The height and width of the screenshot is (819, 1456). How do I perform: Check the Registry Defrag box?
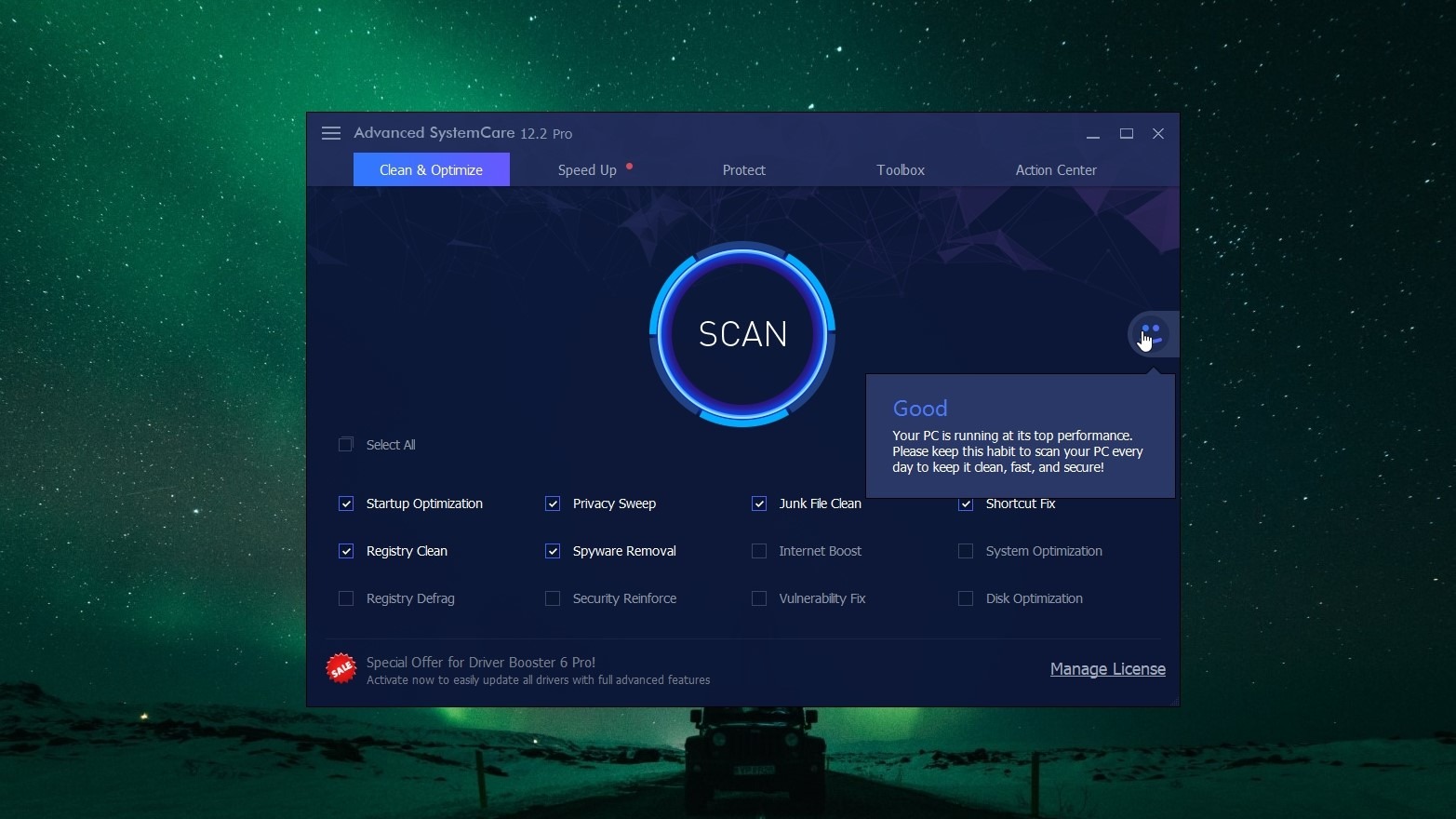pyautogui.click(x=346, y=598)
